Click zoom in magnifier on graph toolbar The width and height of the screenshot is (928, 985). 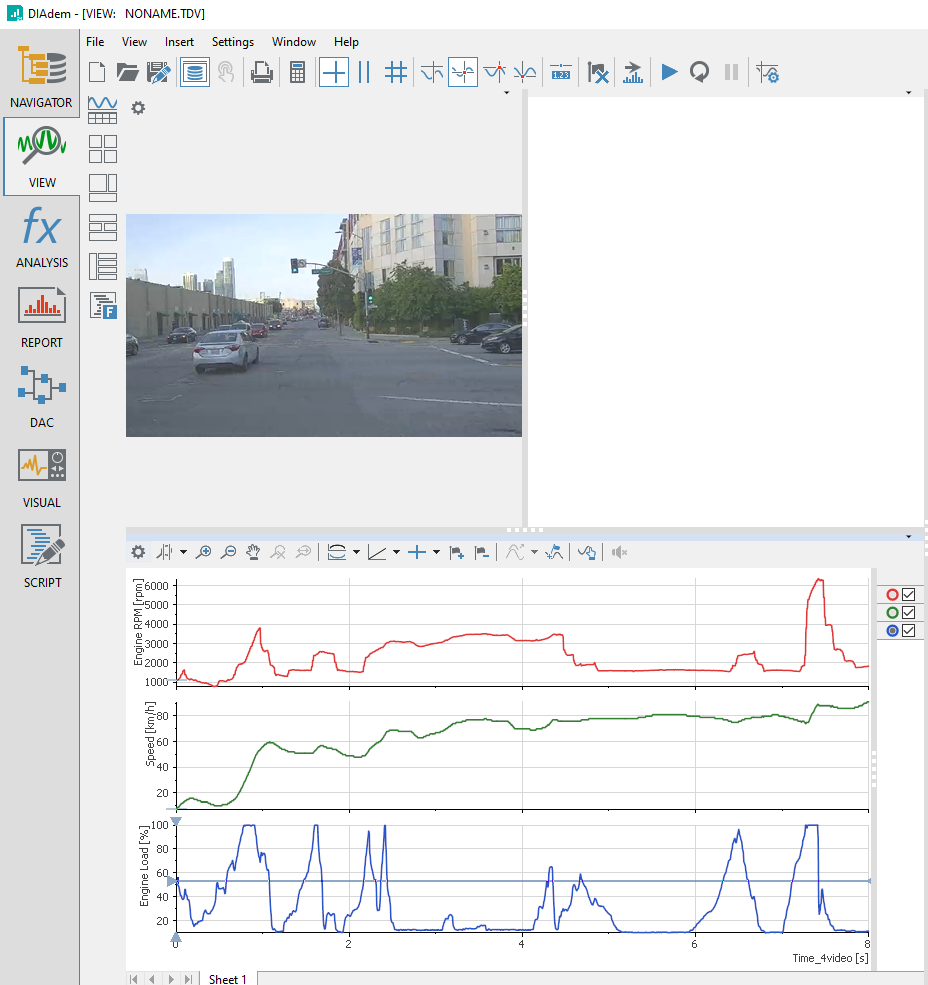point(204,552)
